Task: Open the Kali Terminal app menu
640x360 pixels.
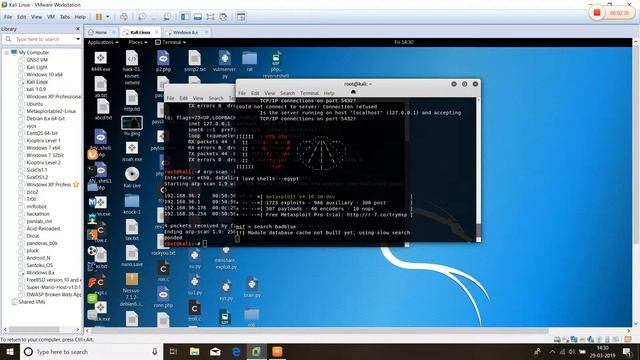Action: (x=171, y=42)
